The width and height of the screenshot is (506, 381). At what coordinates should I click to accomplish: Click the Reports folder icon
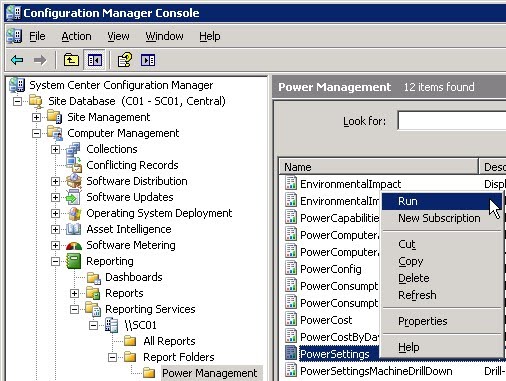click(x=93, y=293)
